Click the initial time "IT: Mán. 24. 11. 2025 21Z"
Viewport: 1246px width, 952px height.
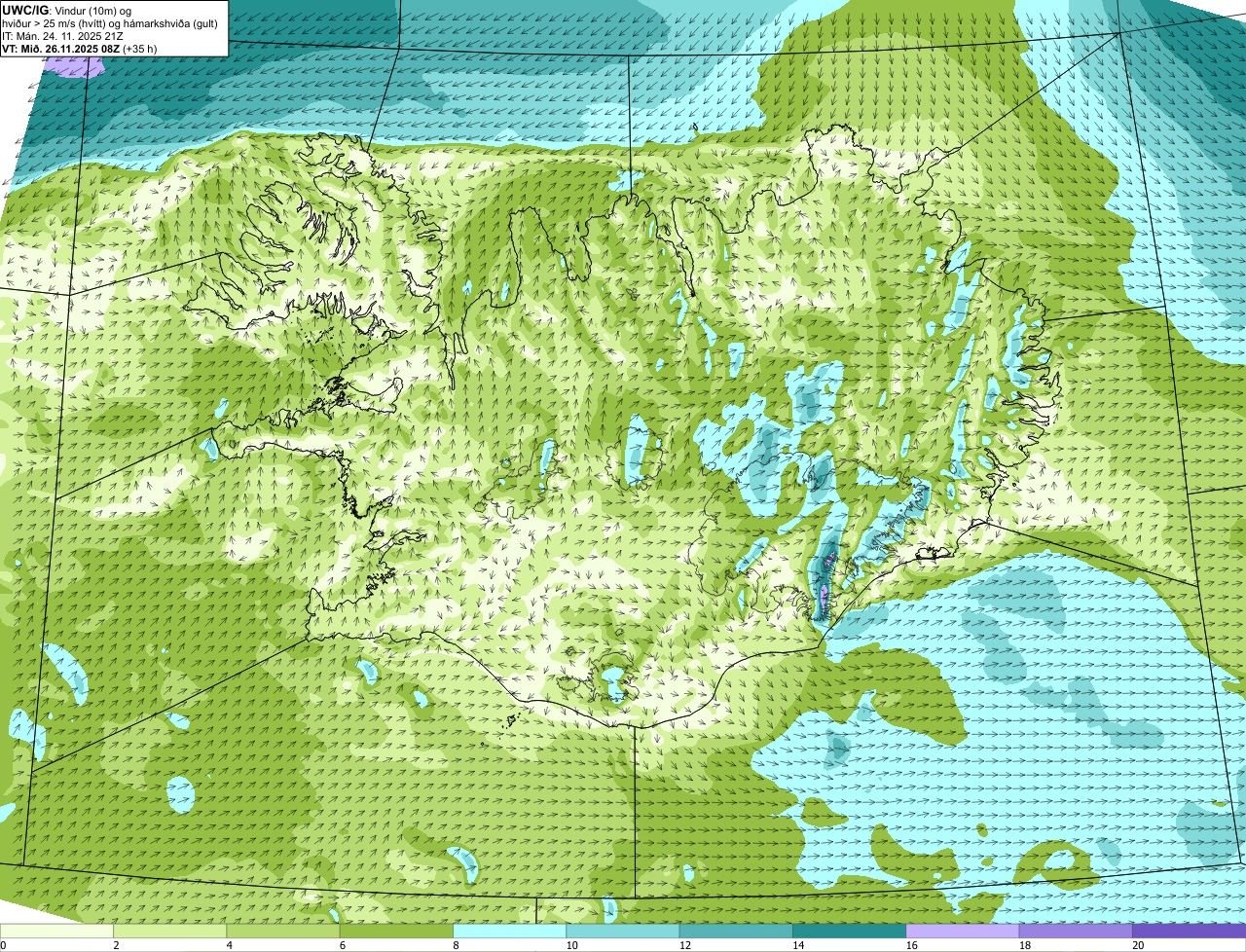tap(63, 35)
